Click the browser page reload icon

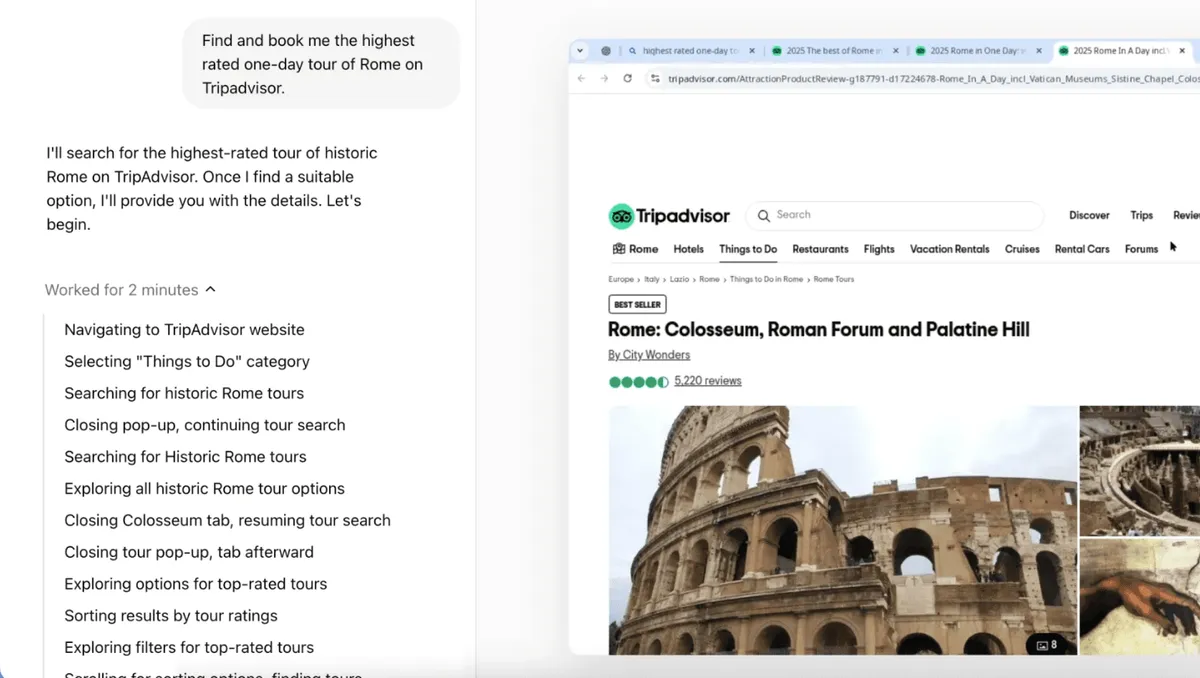tap(627, 78)
